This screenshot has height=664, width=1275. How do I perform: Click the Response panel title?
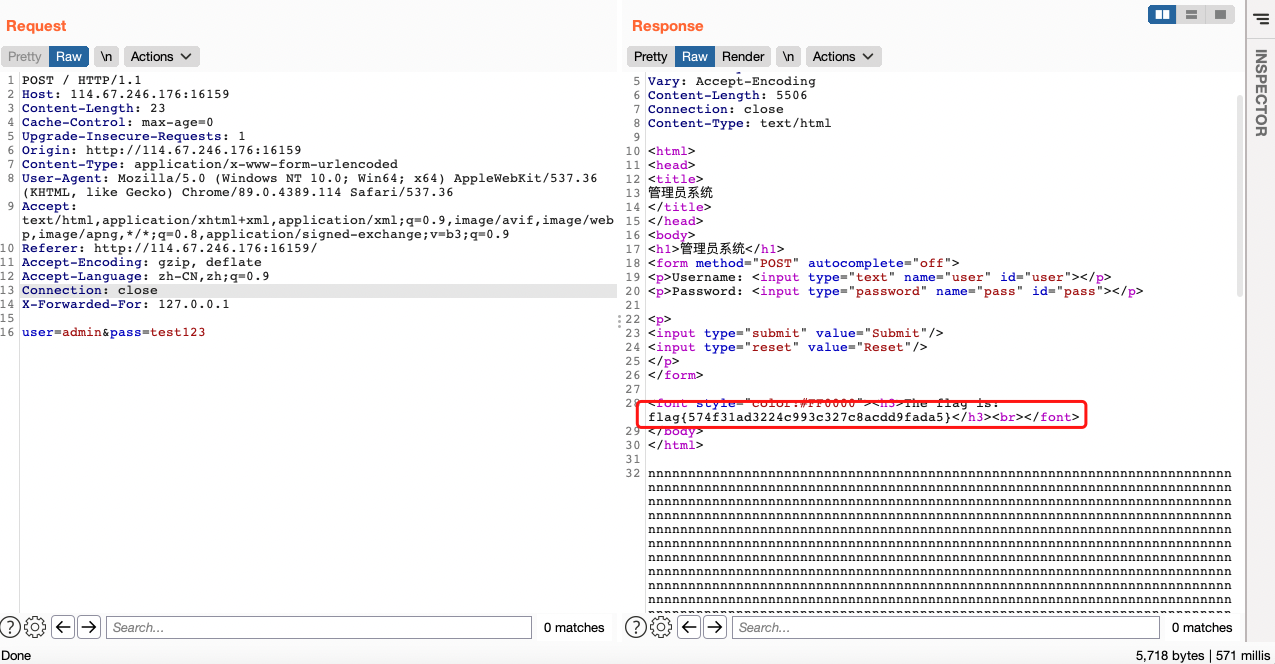pos(667,26)
